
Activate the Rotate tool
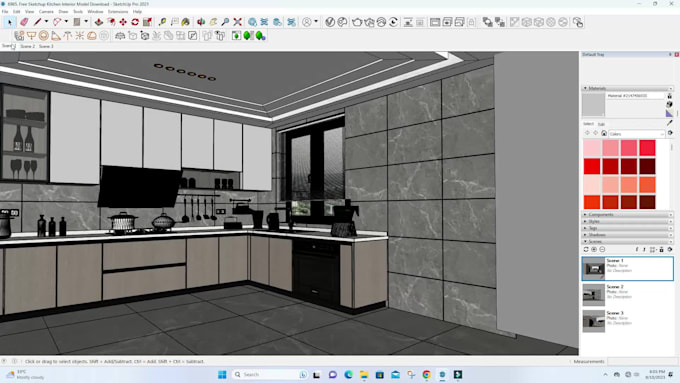[135, 22]
